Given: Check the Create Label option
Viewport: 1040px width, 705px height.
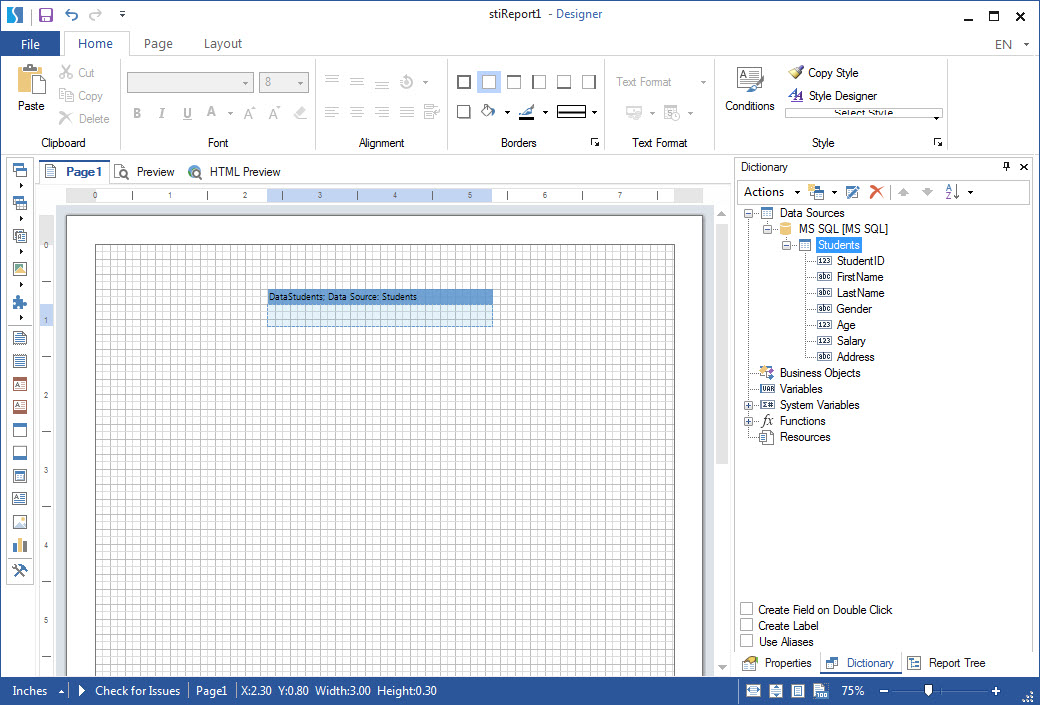Looking at the screenshot, I should pyautogui.click(x=745, y=625).
